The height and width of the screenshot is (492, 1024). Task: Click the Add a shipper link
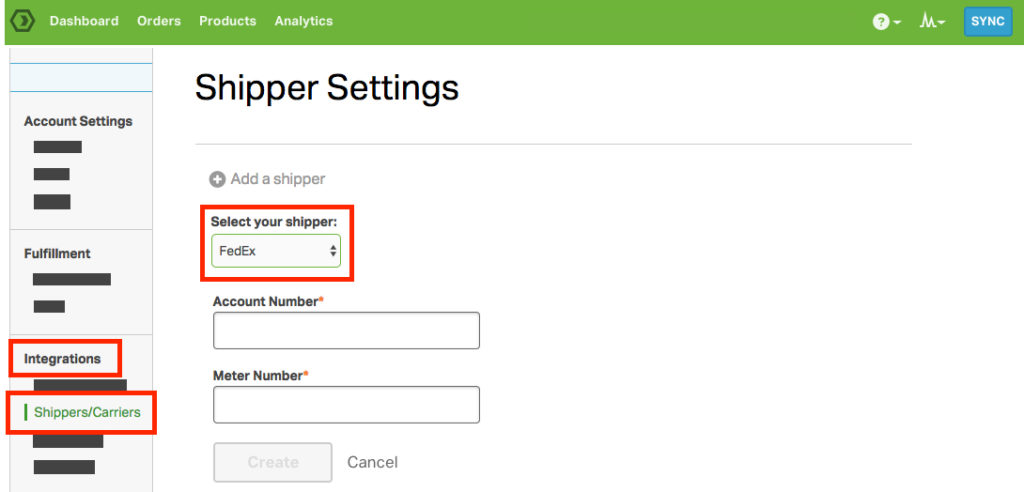click(278, 179)
